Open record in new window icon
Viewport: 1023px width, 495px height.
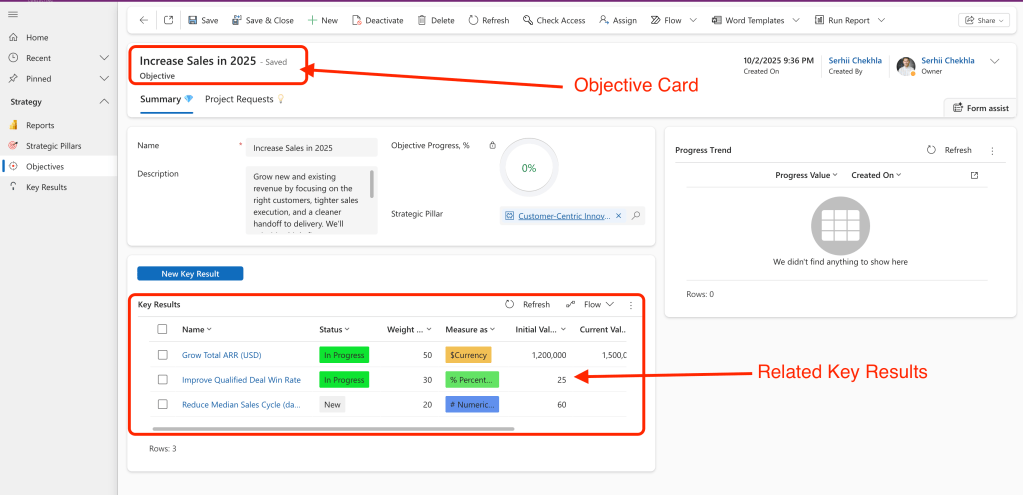click(x=168, y=20)
